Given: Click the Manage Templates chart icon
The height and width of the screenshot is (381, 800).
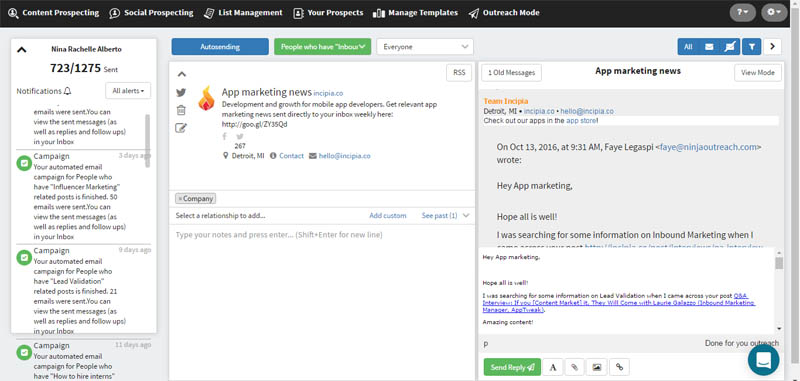Looking at the screenshot, I should 379,13.
